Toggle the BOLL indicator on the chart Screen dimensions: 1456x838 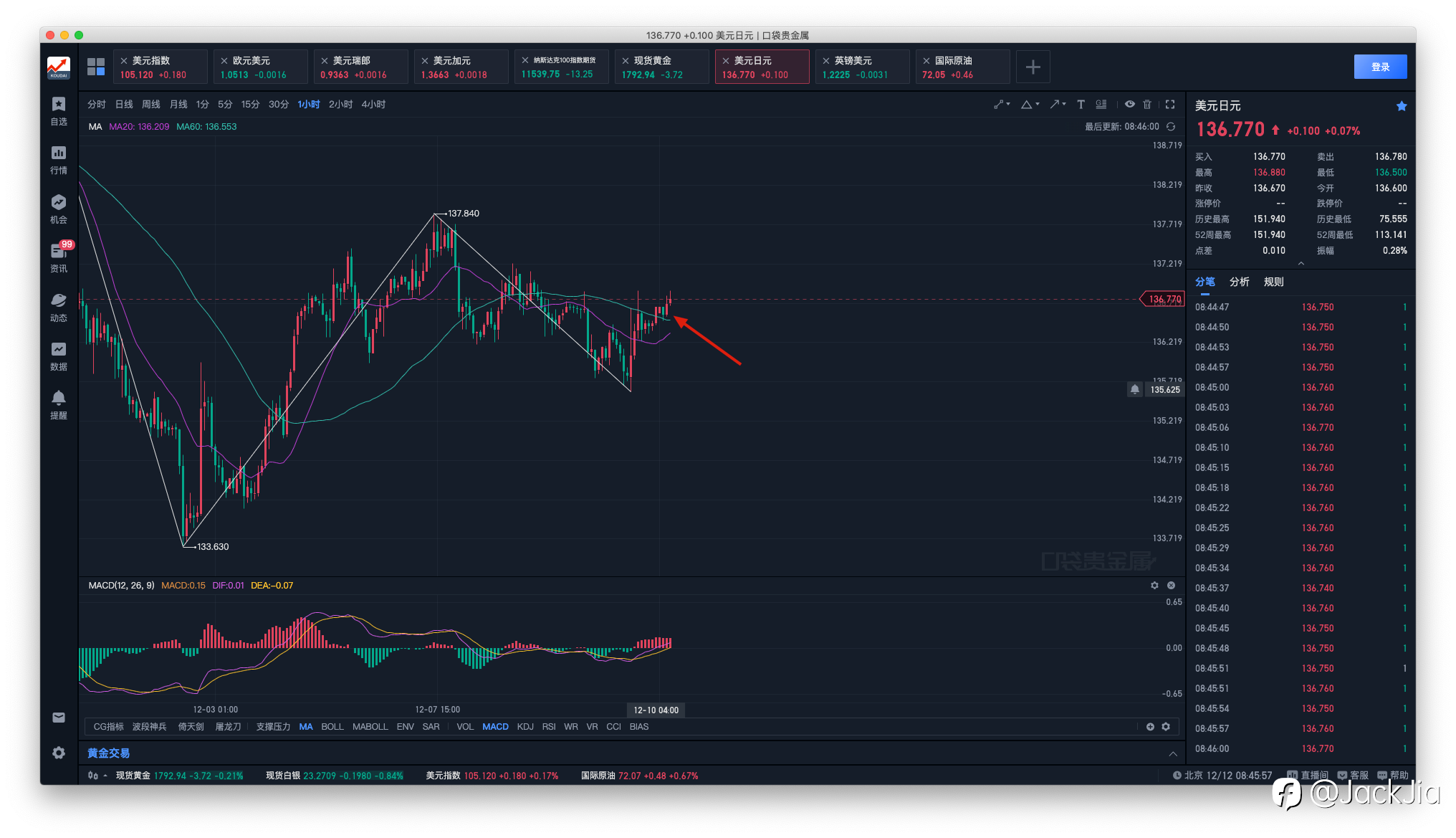[332, 727]
